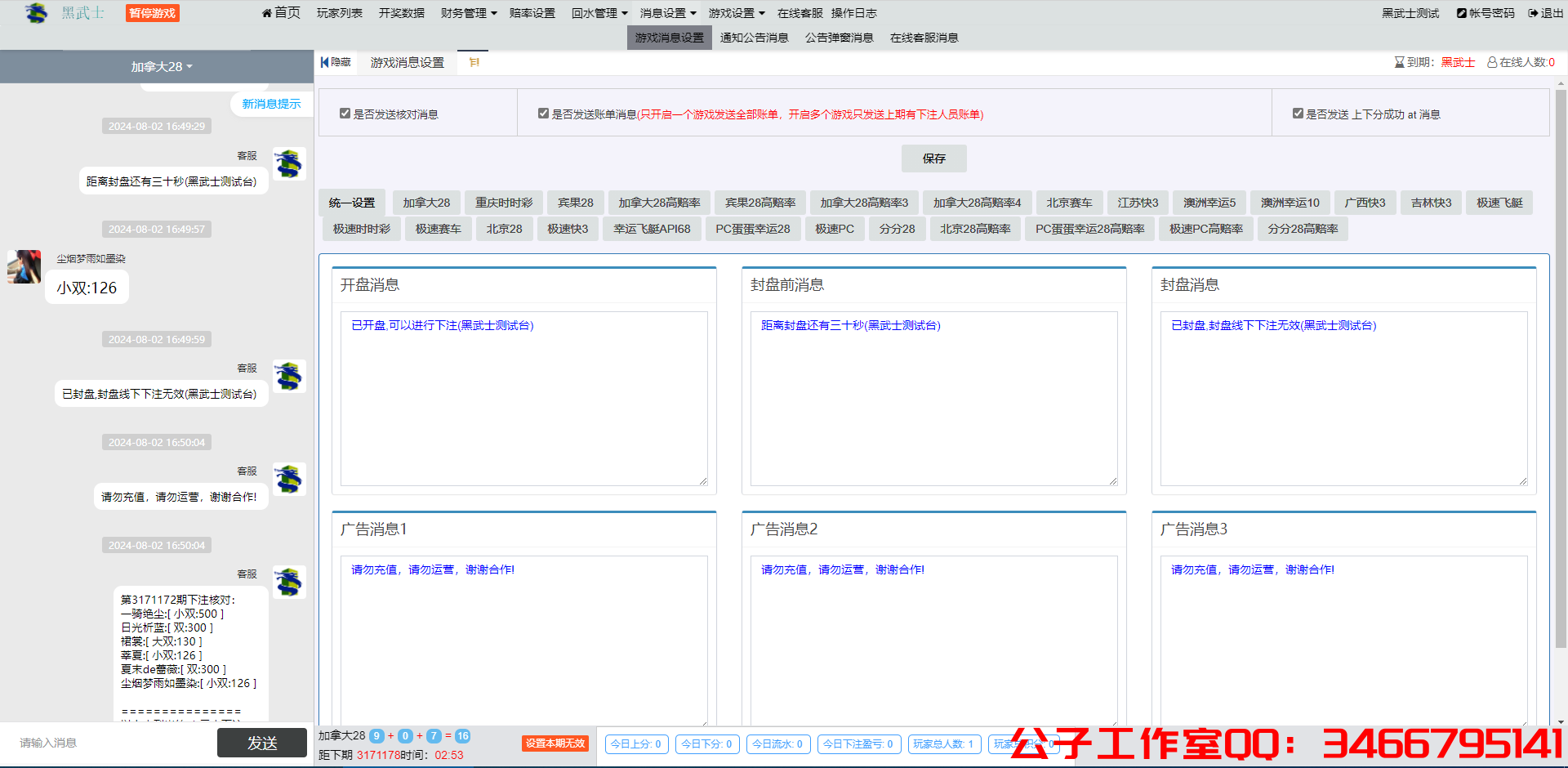Select the 重庆时时彩 game tab

pos(504,203)
